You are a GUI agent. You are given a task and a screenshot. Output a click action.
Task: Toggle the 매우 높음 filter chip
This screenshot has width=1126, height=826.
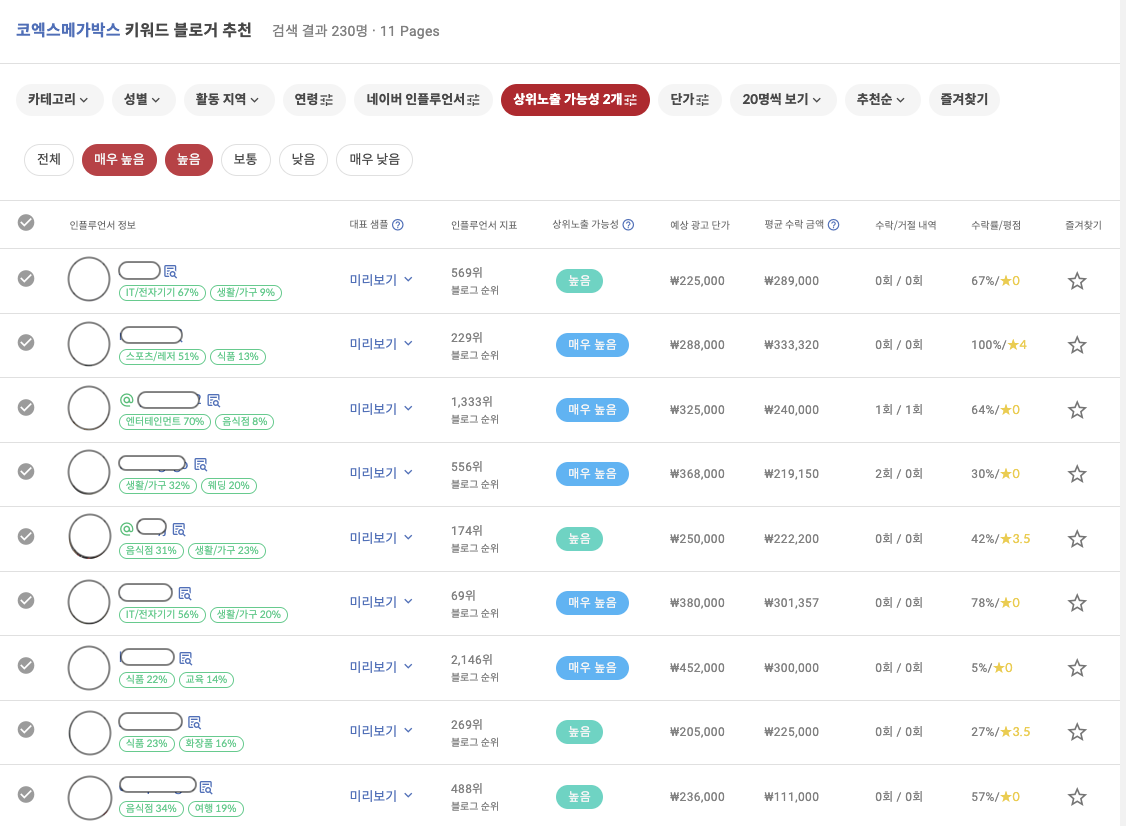119,159
